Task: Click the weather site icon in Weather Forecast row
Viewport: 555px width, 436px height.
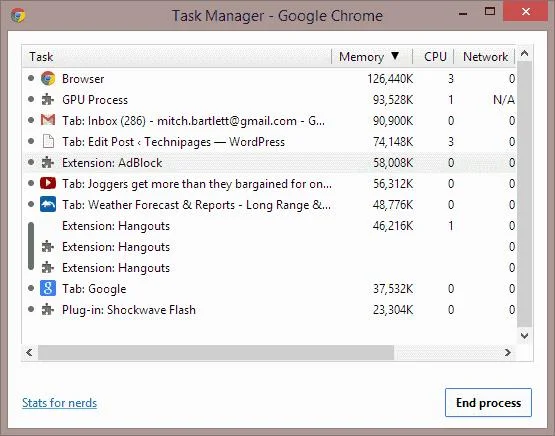Action: pos(48,205)
